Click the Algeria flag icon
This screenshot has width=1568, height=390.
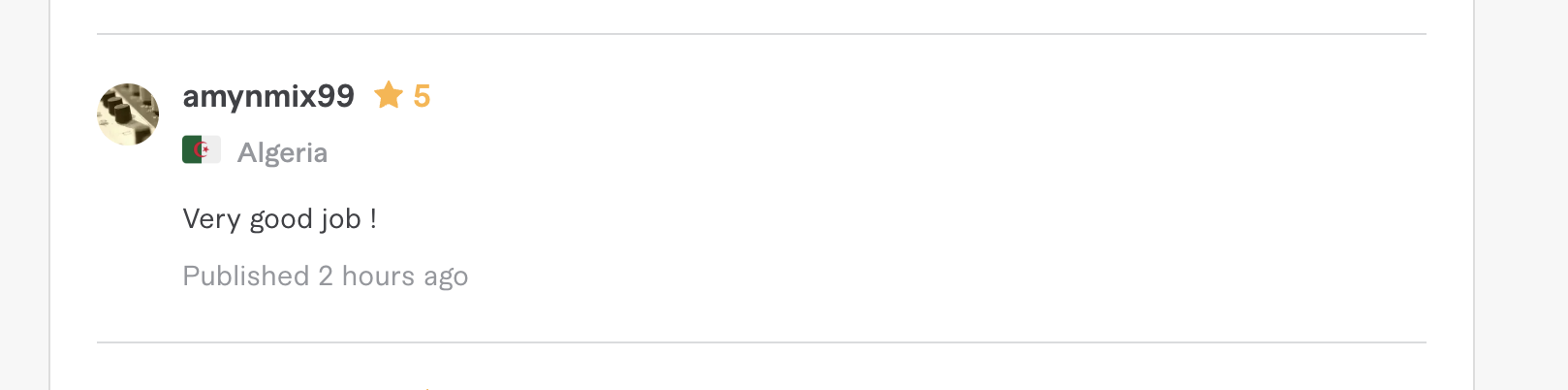[x=202, y=150]
